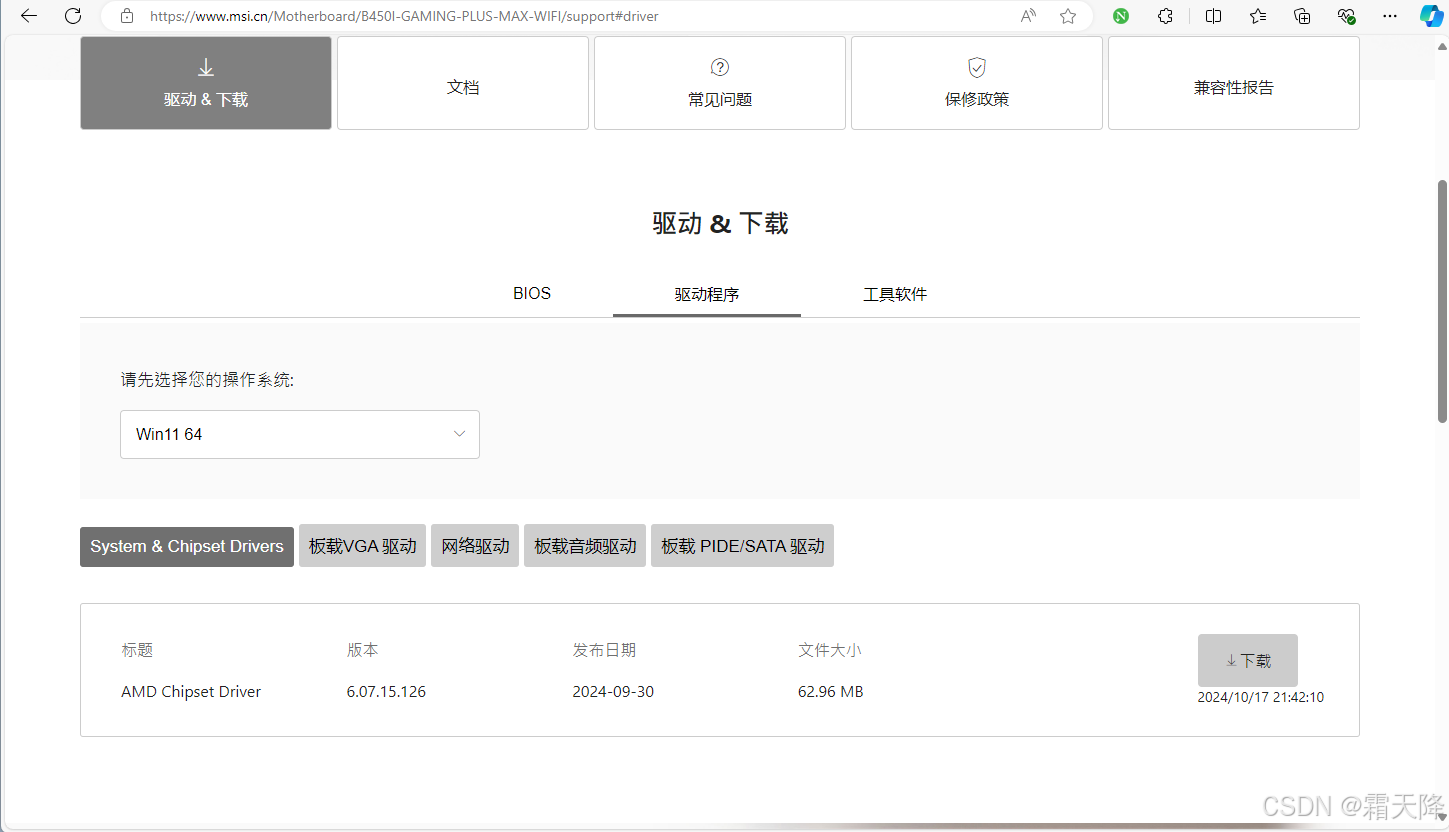This screenshot has height=832, width=1449.
Task: Click the download arrow icon above 驱动 & 下载
Action: 206,67
